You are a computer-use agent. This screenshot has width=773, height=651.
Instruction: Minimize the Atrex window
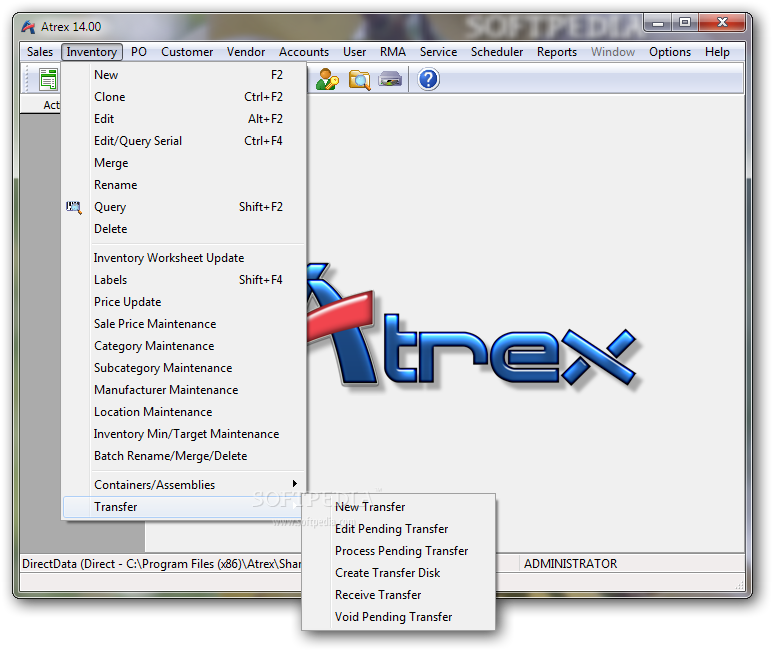pyautogui.click(x=658, y=23)
